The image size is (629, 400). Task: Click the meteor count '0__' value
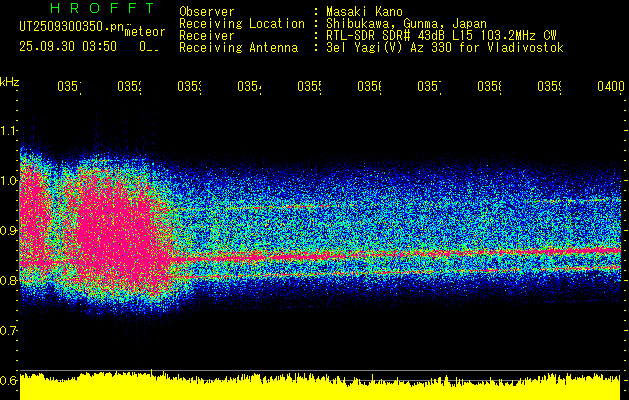pos(149,47)
